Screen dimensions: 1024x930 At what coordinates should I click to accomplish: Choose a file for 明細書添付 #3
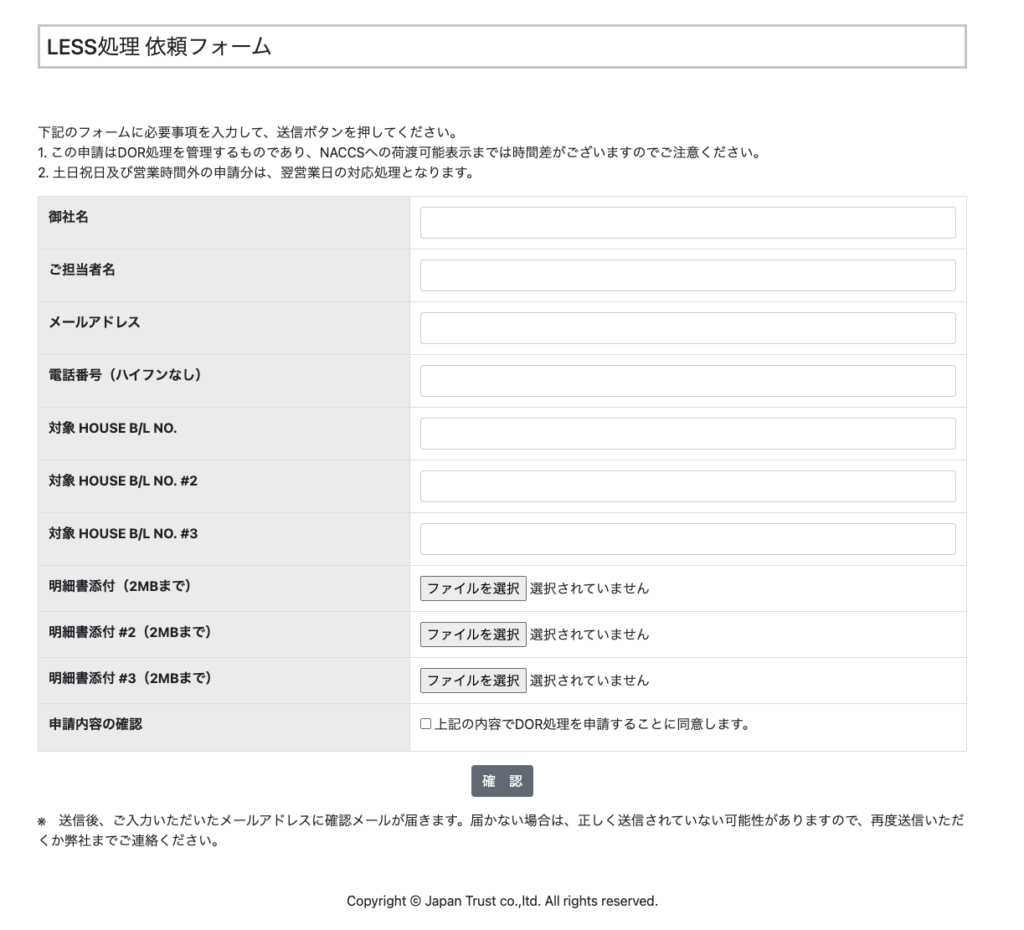pos(473,680)
